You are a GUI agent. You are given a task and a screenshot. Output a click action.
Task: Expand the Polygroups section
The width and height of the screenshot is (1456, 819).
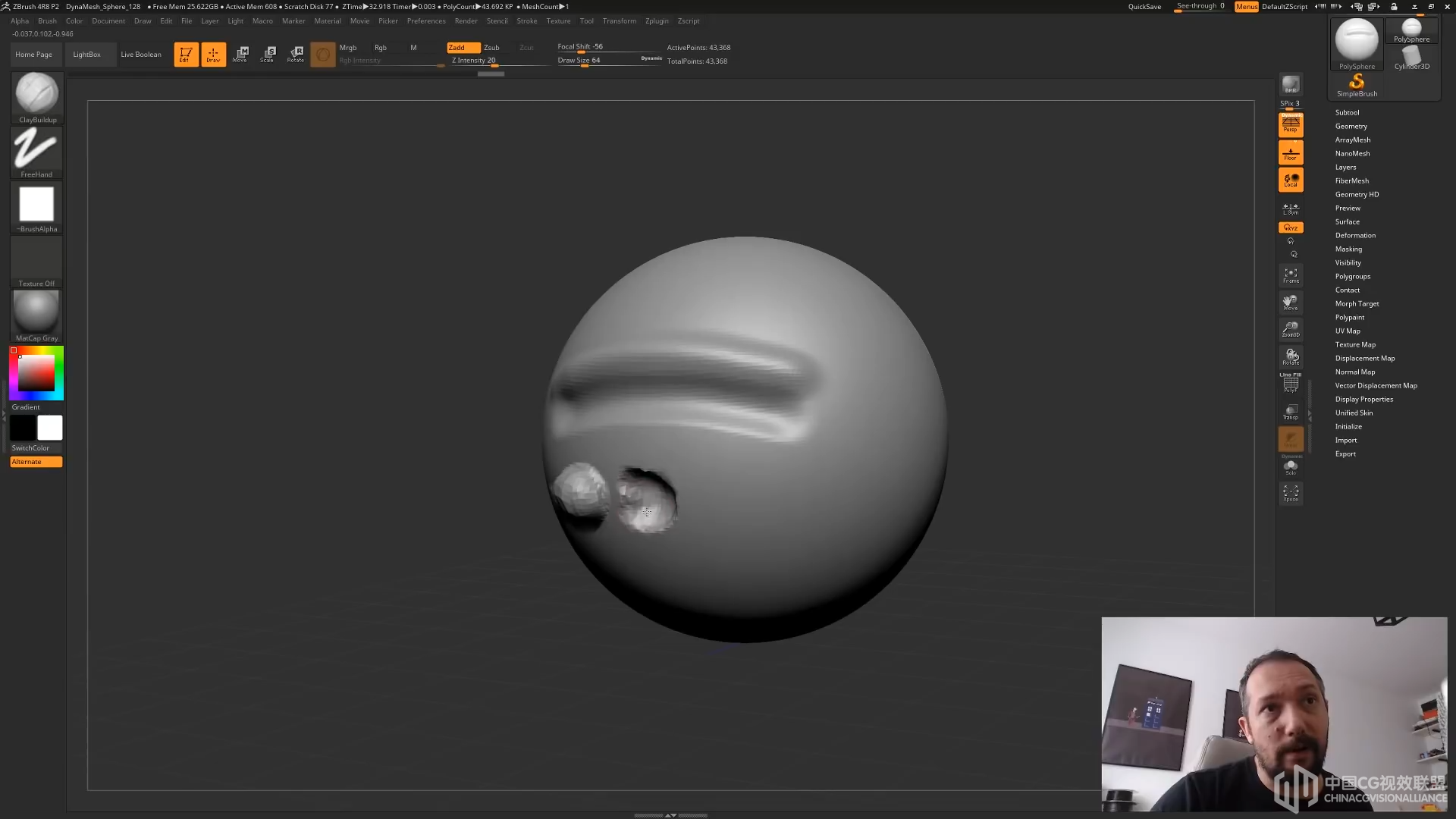(x=1352, y=276)
